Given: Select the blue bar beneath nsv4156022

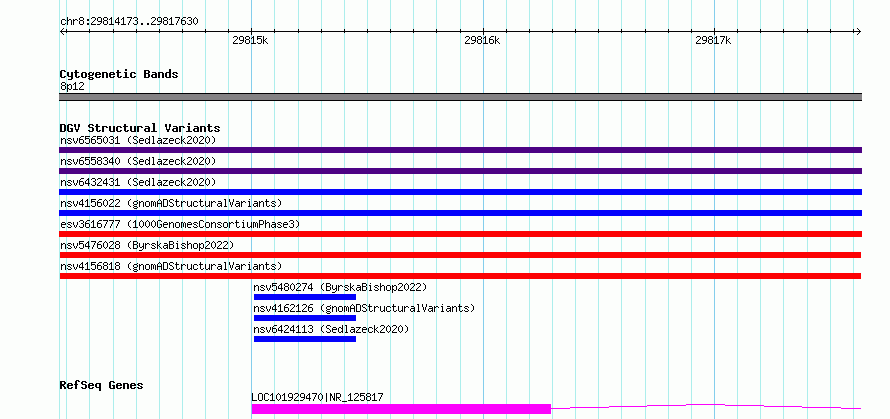Looking at the screenshot, I should click(x=460, y=213).
